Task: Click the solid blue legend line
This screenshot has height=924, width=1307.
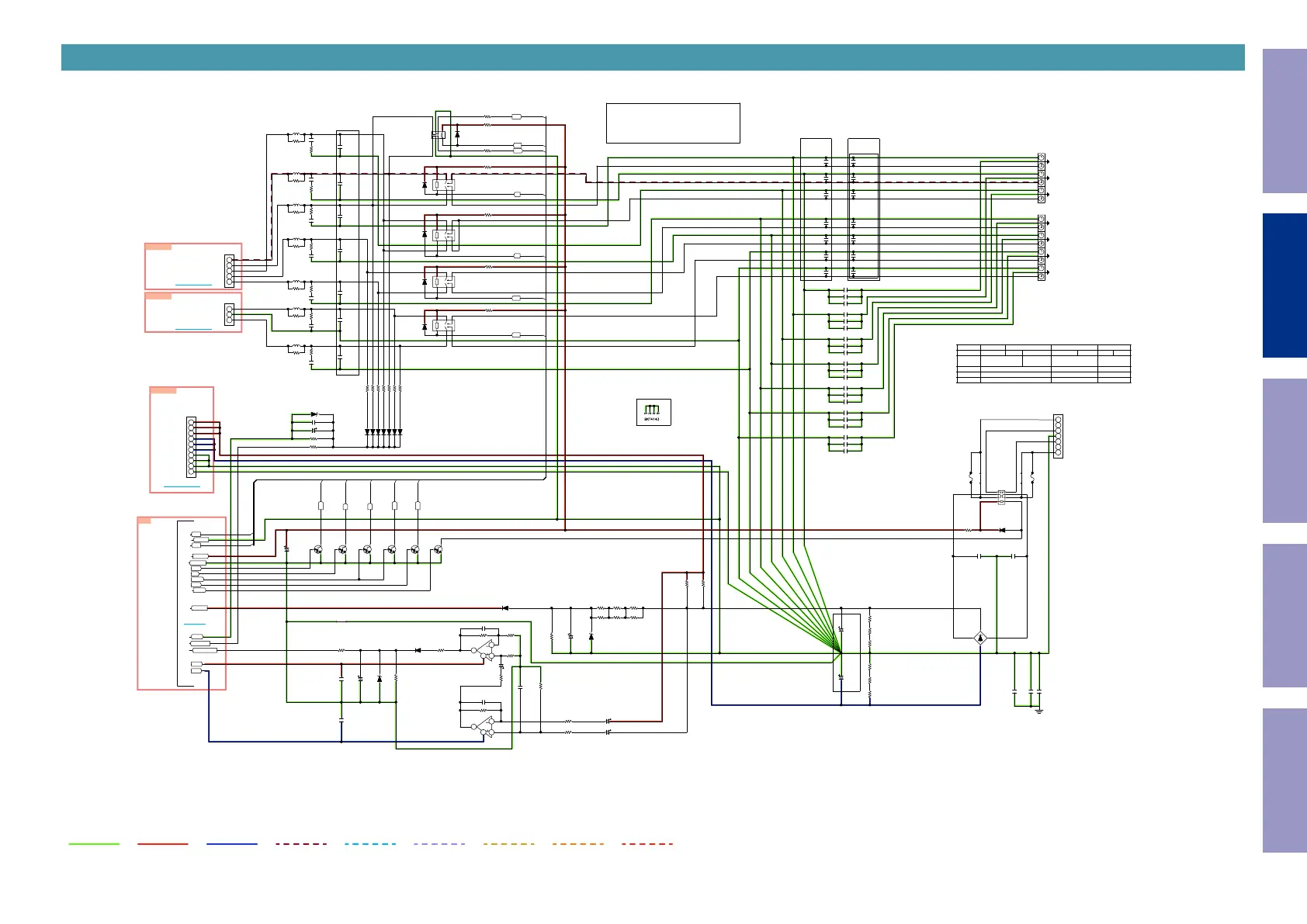Action: pos(232,843)
